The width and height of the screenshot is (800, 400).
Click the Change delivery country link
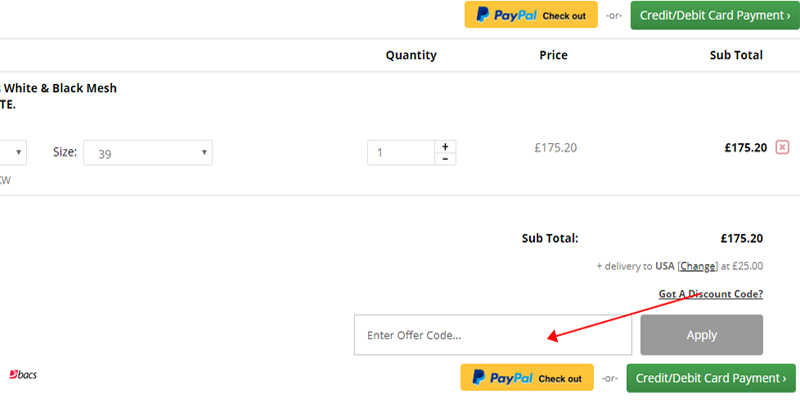[697, 266]
